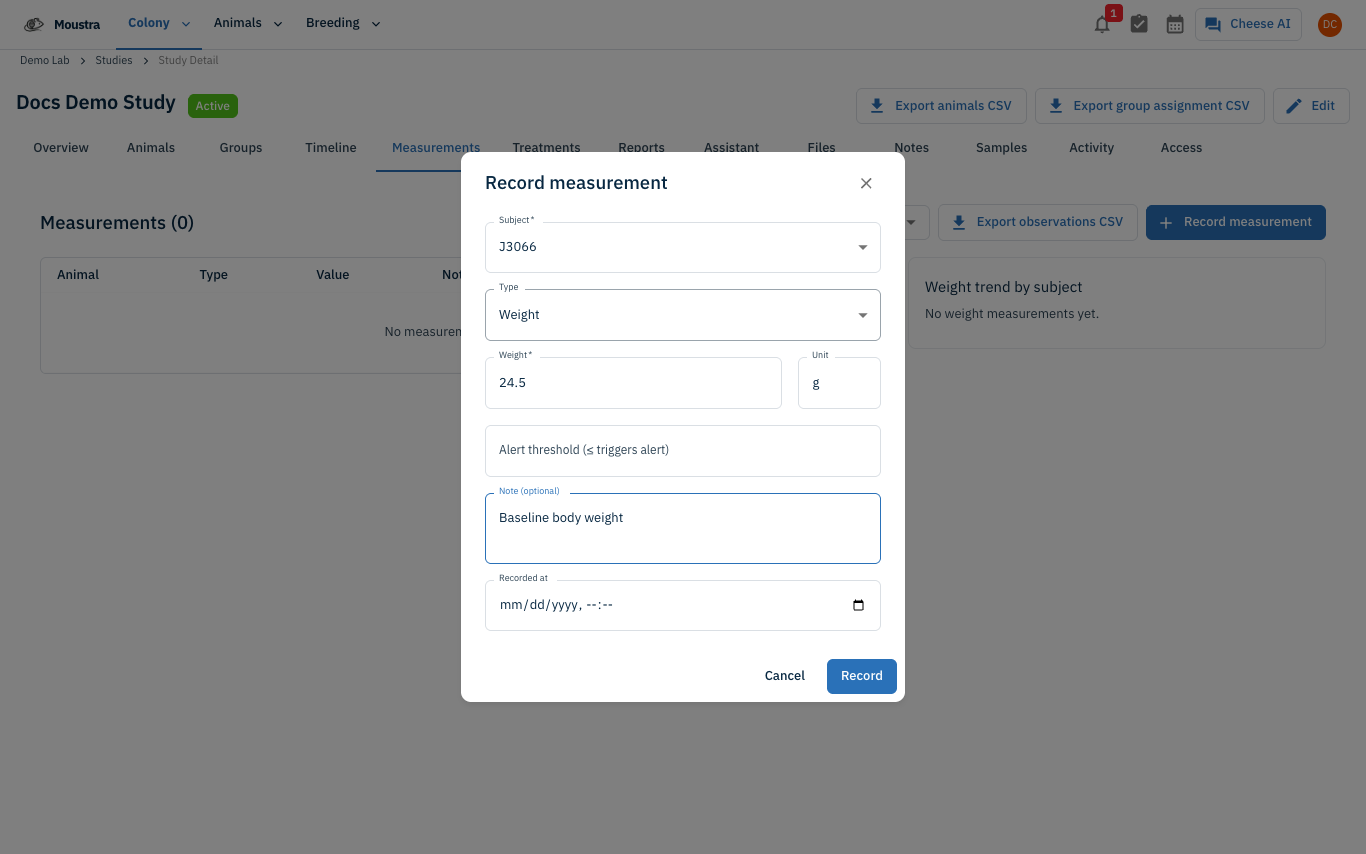
Task: Open the calendar picker in Recorded at
Action: tap(858, 605)
